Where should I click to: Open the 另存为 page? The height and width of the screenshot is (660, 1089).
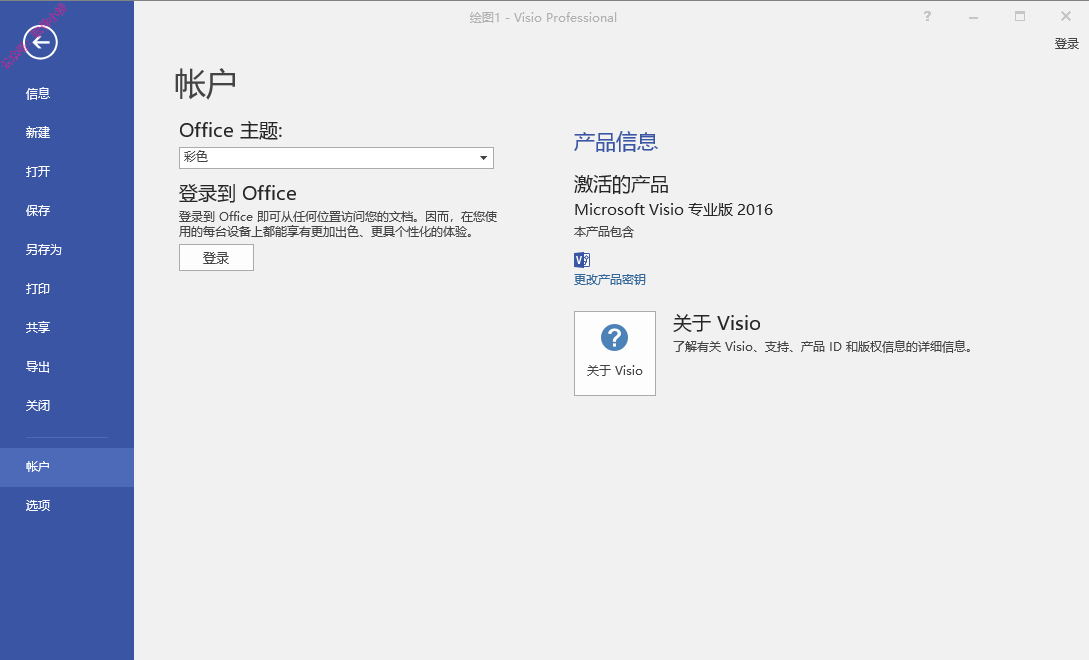[43, 249]
